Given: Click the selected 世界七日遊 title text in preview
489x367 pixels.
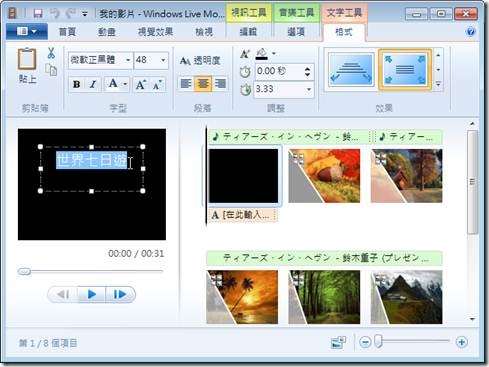Looking at the screenshot, I should [x=91, y=160].
